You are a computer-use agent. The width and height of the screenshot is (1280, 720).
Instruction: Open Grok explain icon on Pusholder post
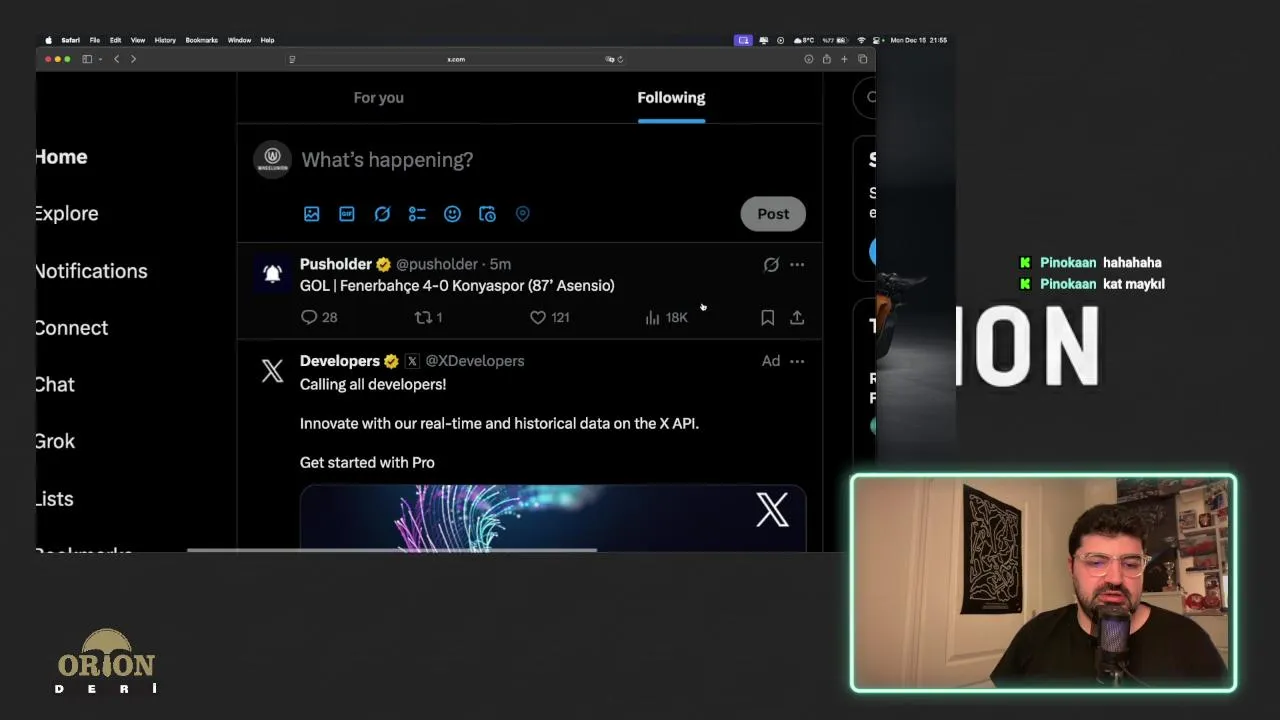pyautogui.click(x=771, y=264)
